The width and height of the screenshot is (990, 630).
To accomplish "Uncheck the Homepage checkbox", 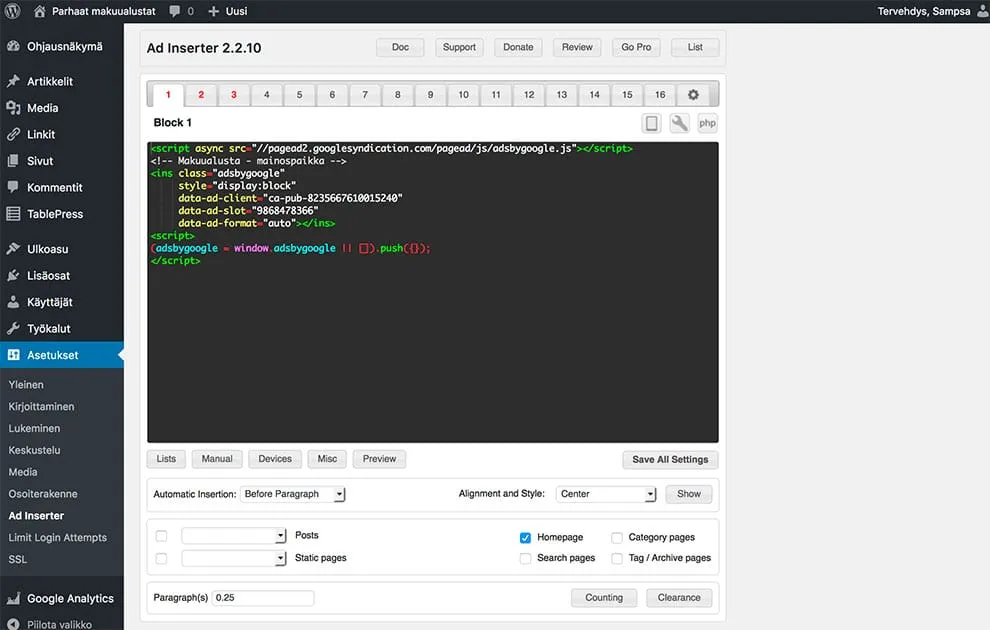I will 525,537.
